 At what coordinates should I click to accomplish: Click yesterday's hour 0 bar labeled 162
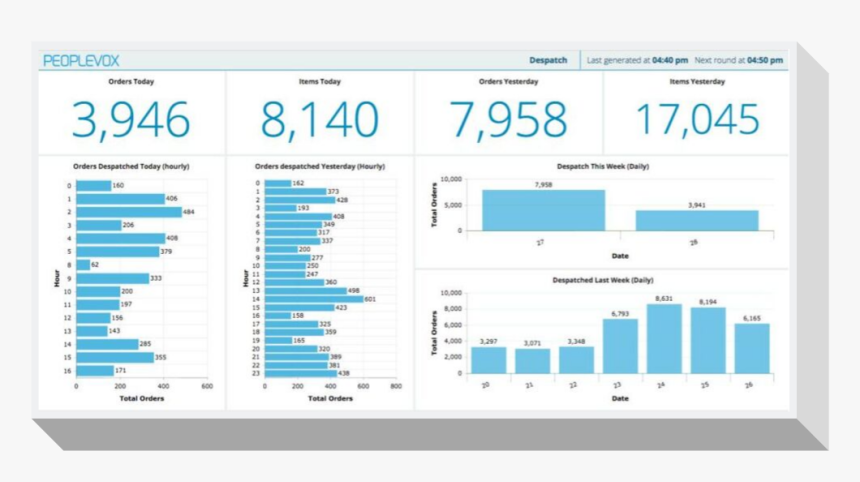pyautogui.click(x=278, y=183)
